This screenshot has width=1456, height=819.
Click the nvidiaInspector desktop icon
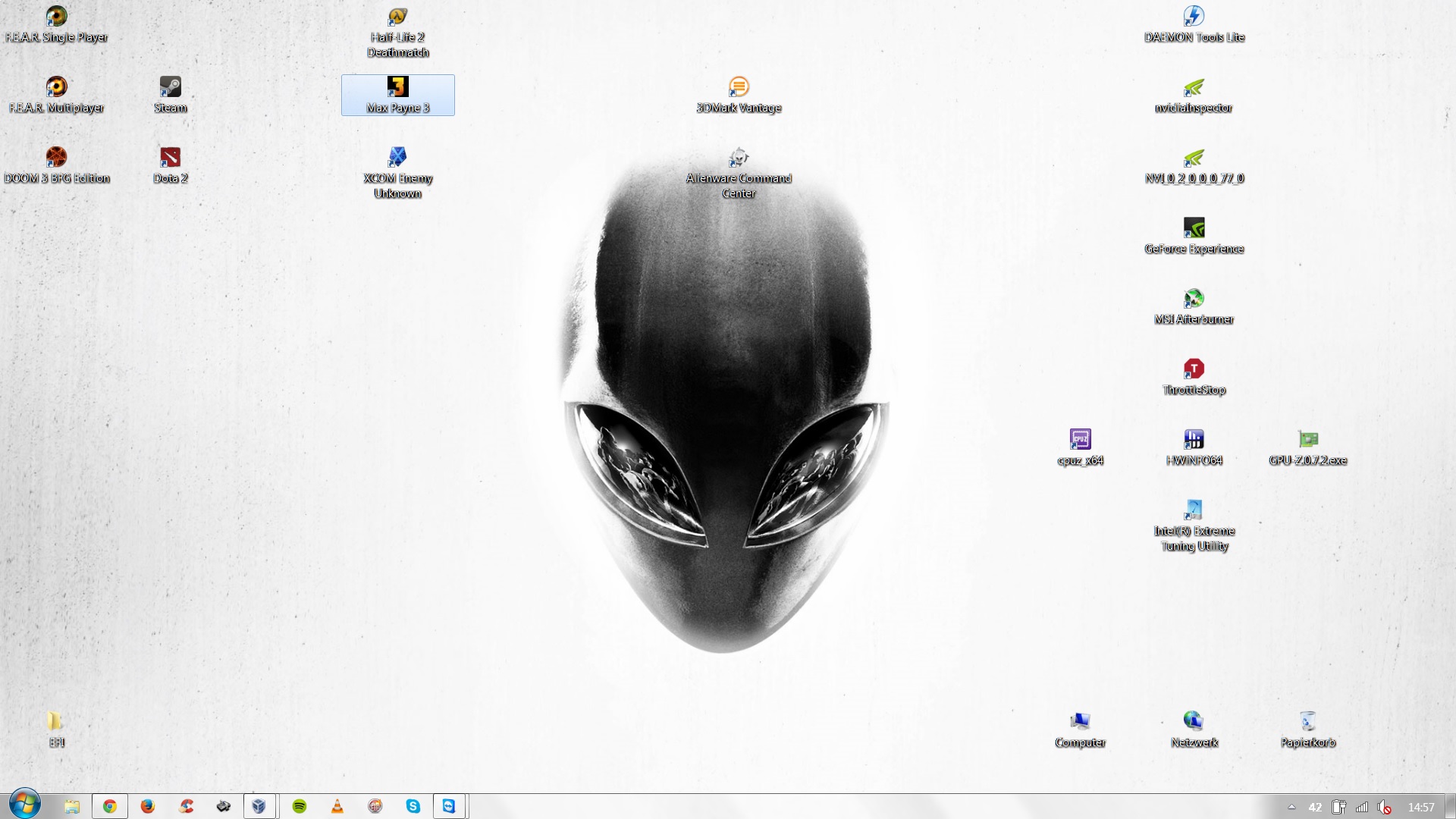[x=1194, y=95]
